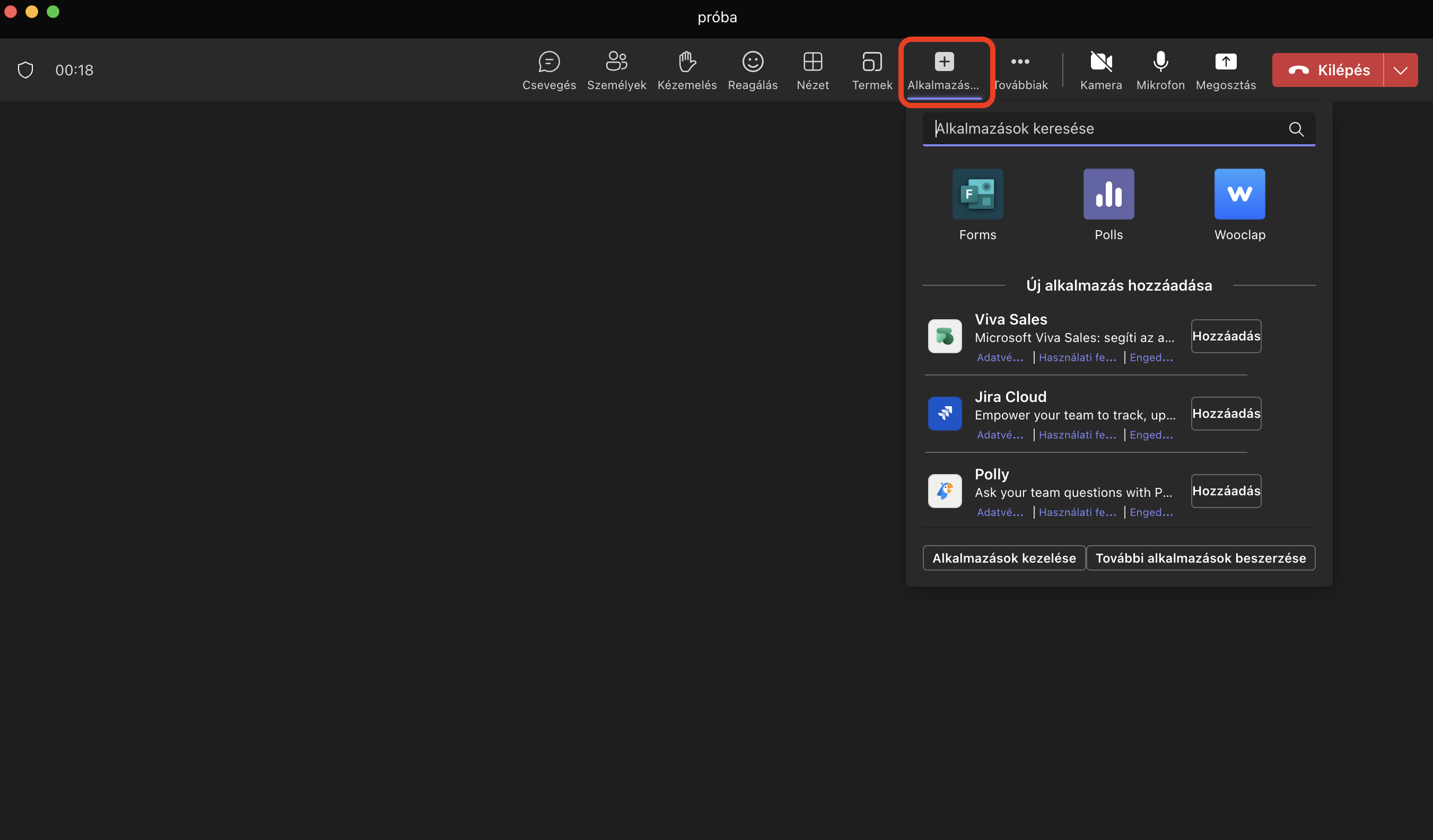Open Viva Sales Használati fe… terms link
This screenshot has width=1433, height=840.
[x=1077, y=357]
